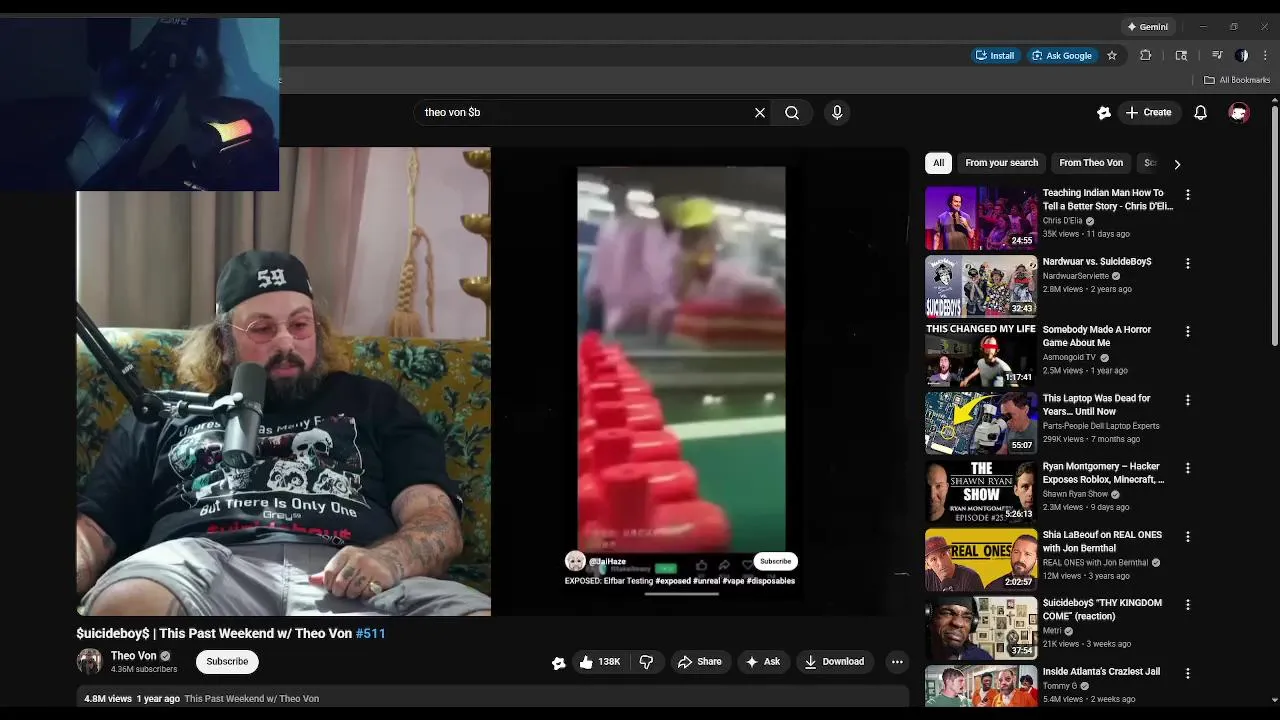Open the Chrome three-dot menu
Image resolution: width=1280 pixels, height=720 pixels.
pos(1264,56)
